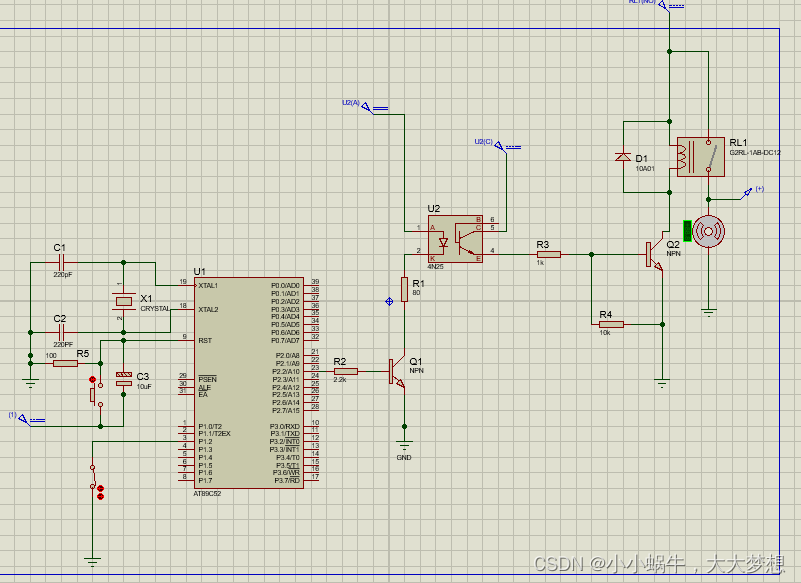Image resolution: width=801 pixels, height=583 pixels.
Task: Click the ground symbol below the P1.2 switch
Action: point(92,562)
